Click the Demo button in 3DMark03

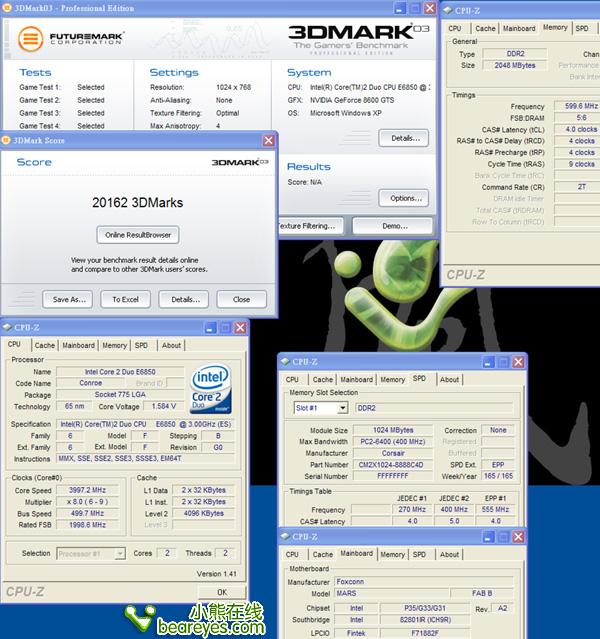(x=393, y=226)
